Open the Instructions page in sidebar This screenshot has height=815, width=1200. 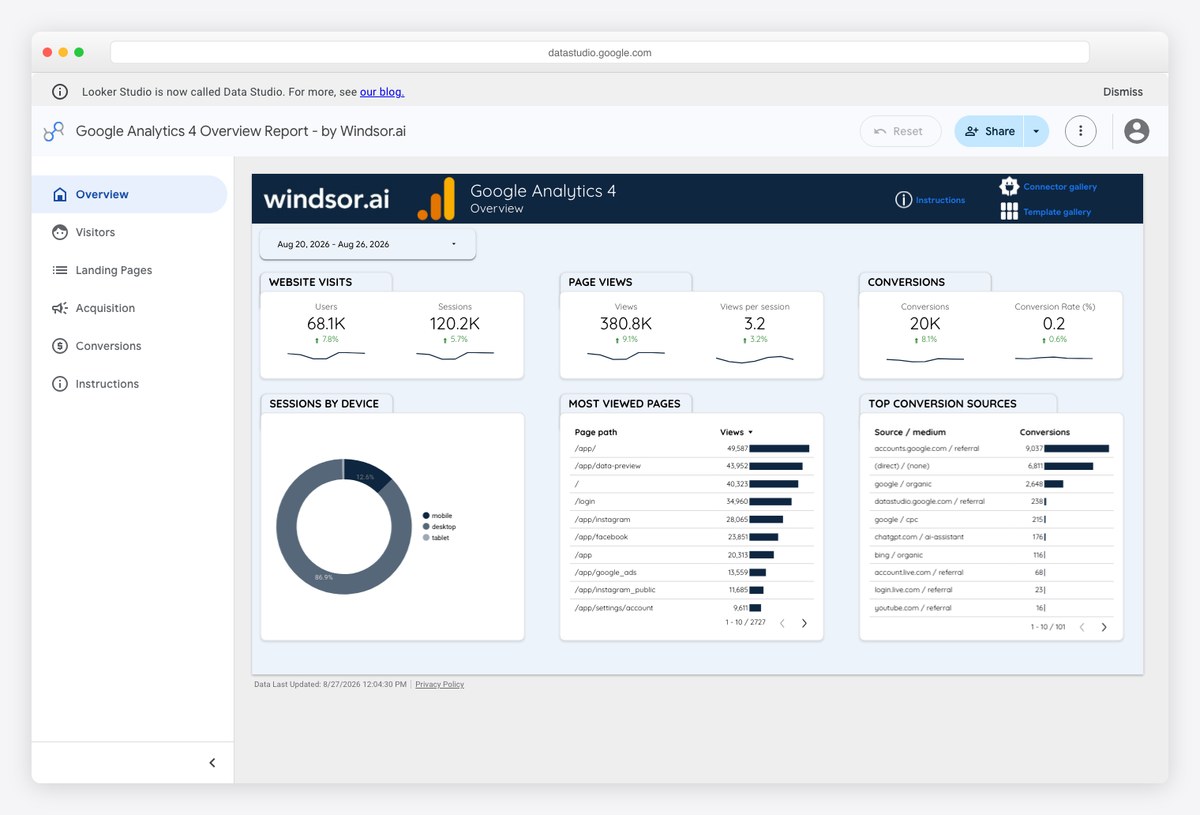[x=129, y=384]
